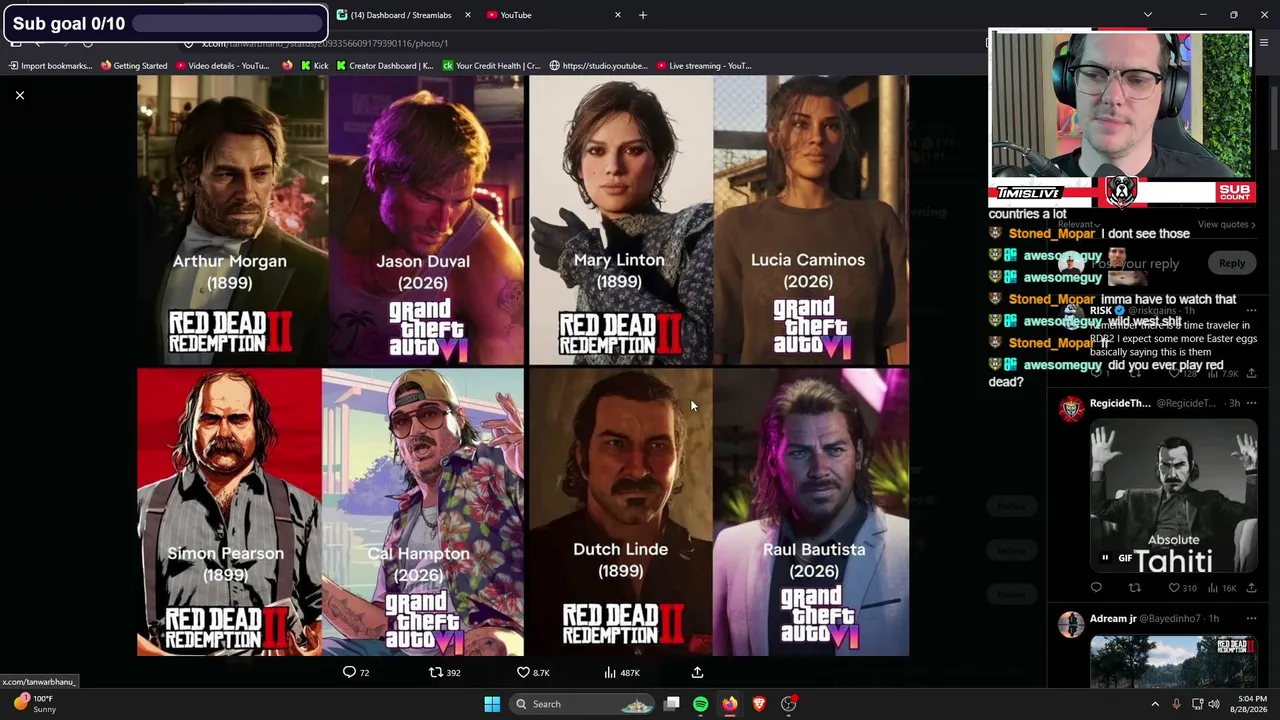Open RegicideTh's profile avatar

click(x=1071, y=409)
